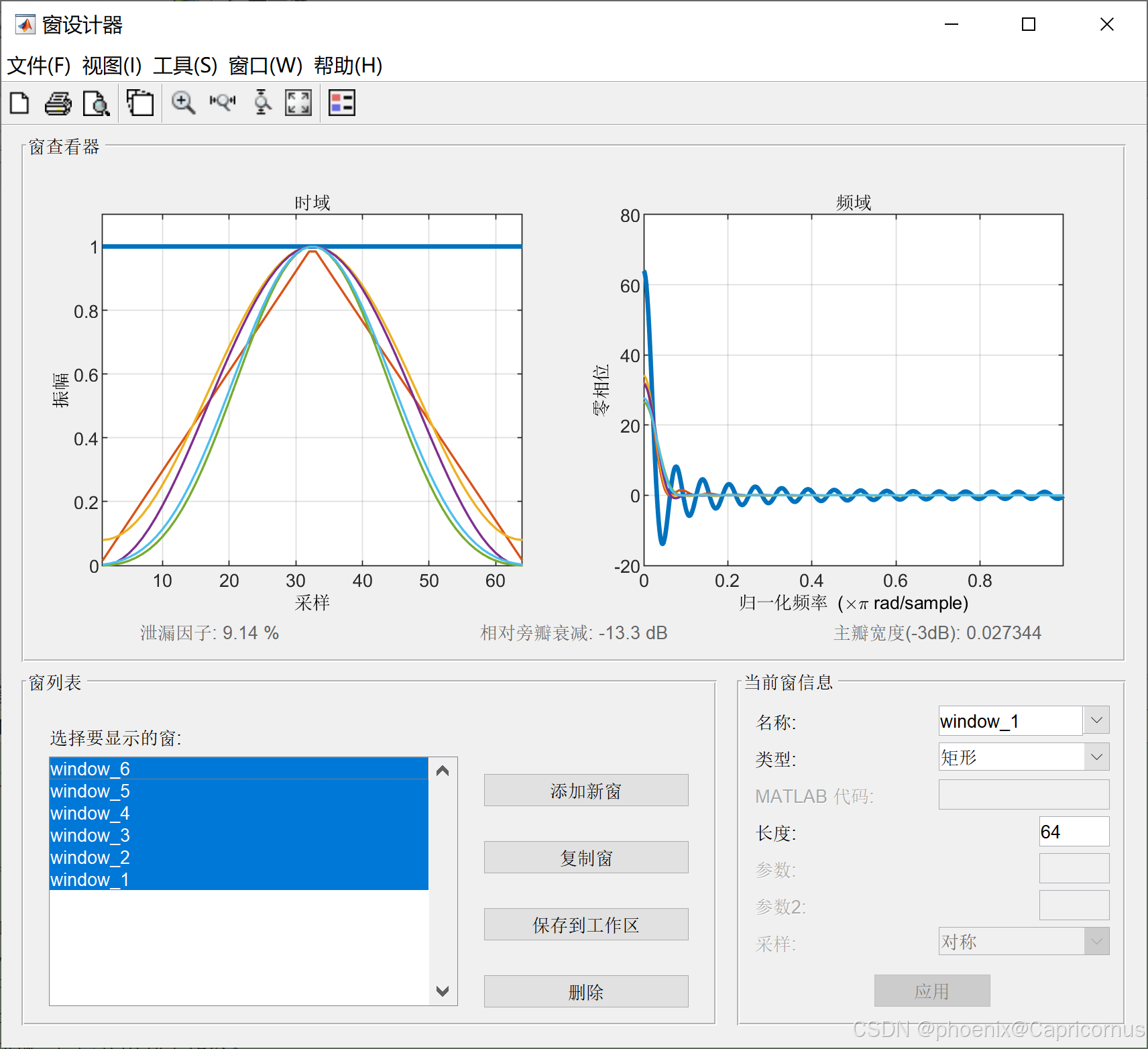Click the 主瓣宽度(-3dB): 0.027344 readout

(937, 632)
